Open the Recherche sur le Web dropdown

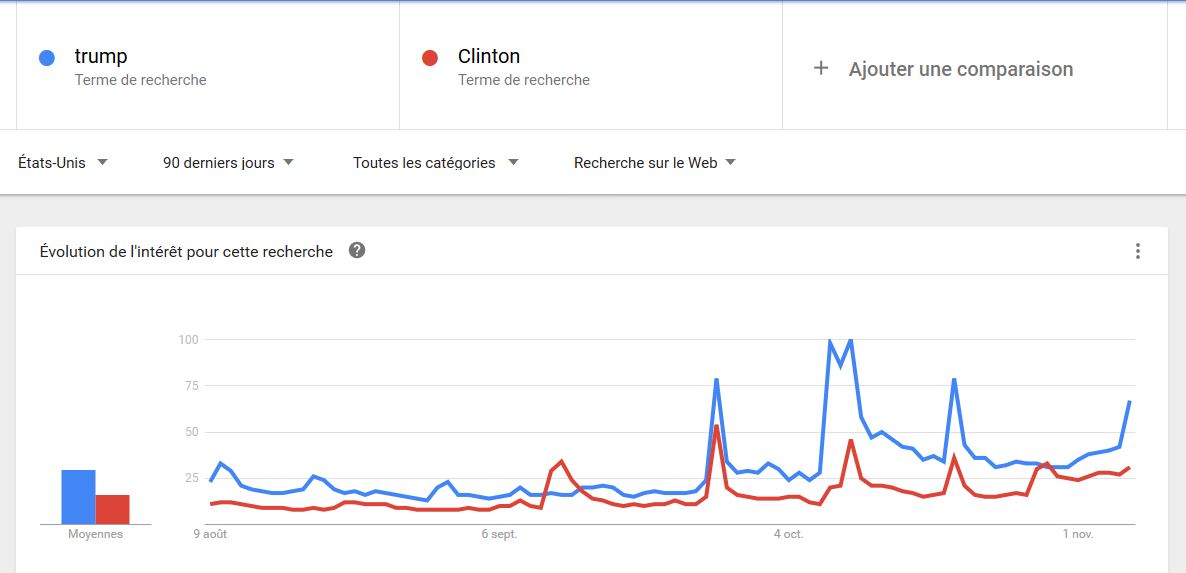point(655,163)
